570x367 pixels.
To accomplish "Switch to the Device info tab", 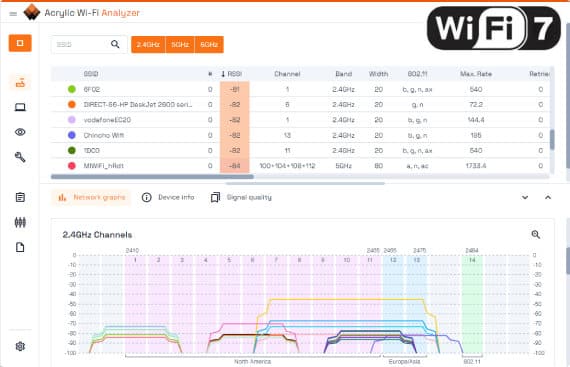I will [168, 197].
